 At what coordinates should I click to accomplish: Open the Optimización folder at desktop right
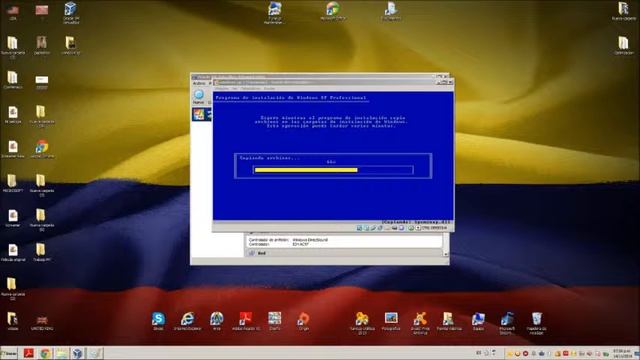point(623,46)
